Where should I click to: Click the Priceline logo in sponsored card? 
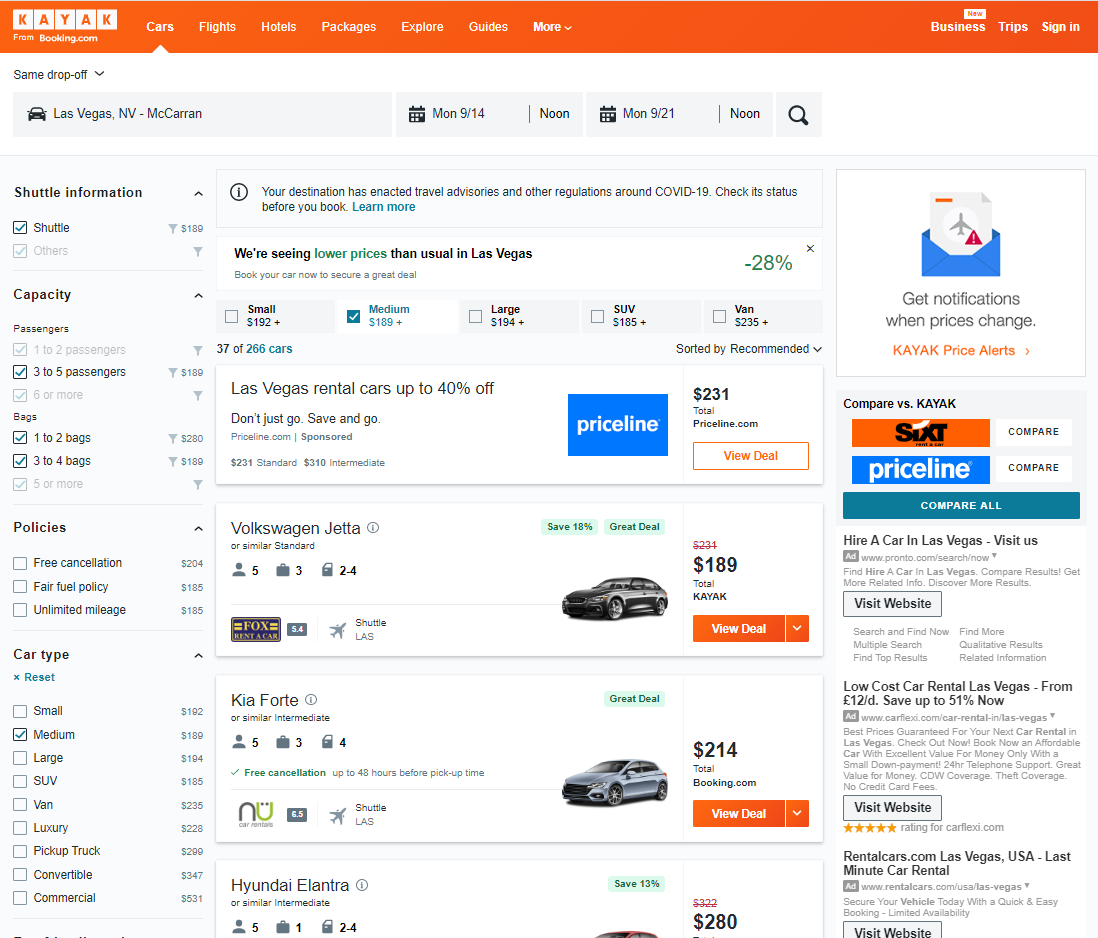click(618, 425)
